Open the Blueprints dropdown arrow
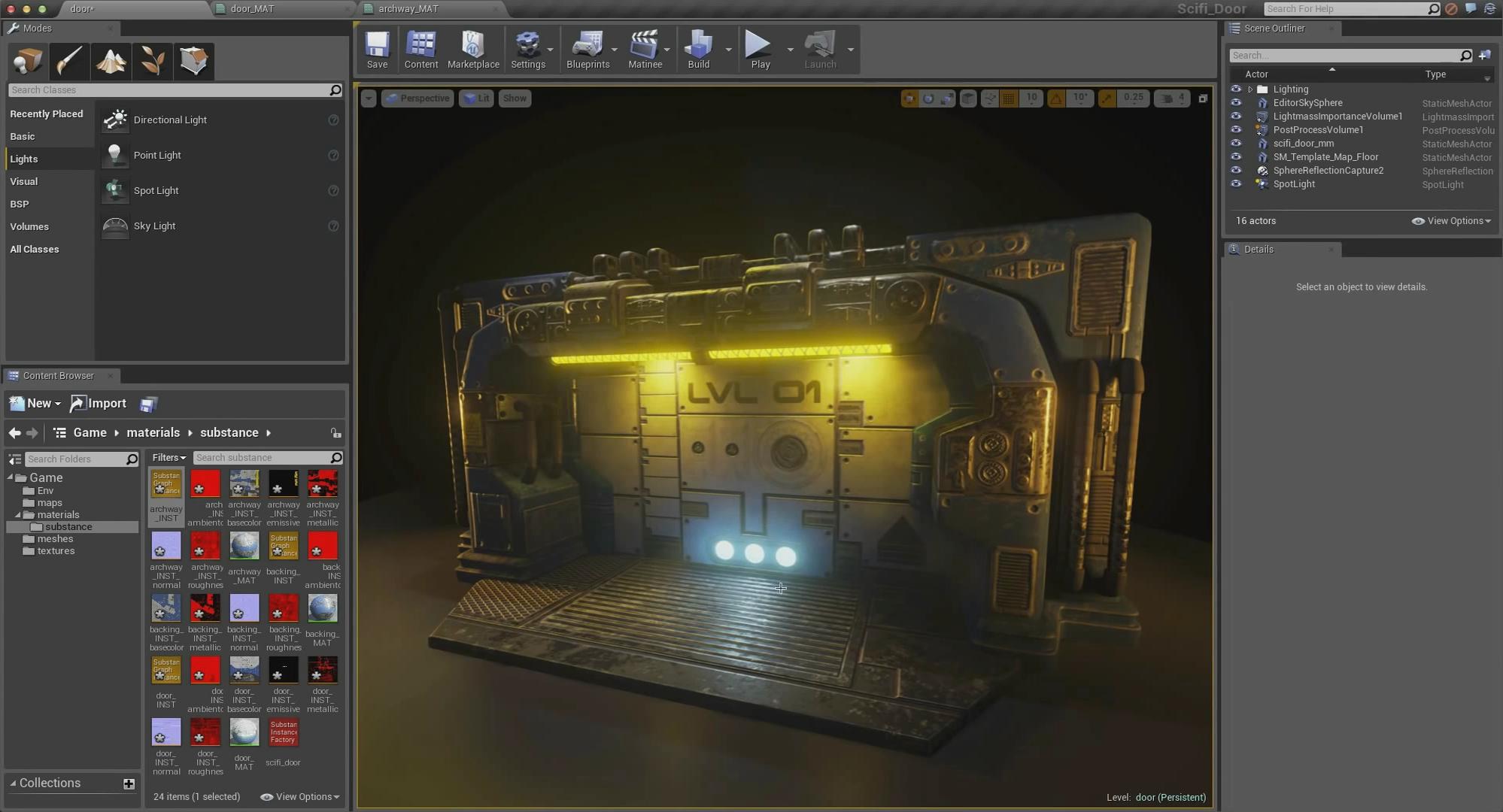Image resolution: width=1503 pixels, height=812 pixels. pos(615,50)
